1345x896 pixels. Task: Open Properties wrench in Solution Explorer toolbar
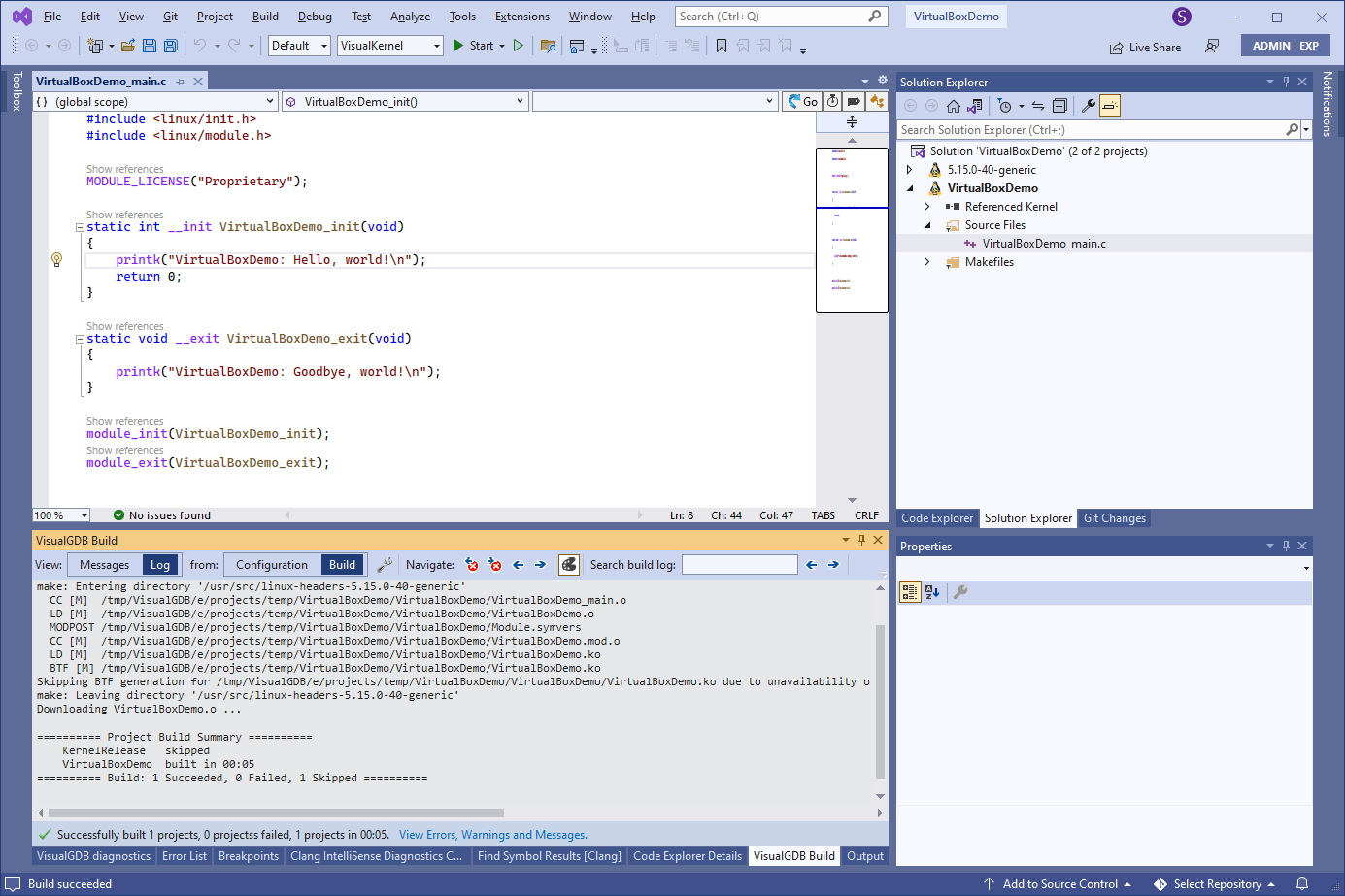(1089, 106)
